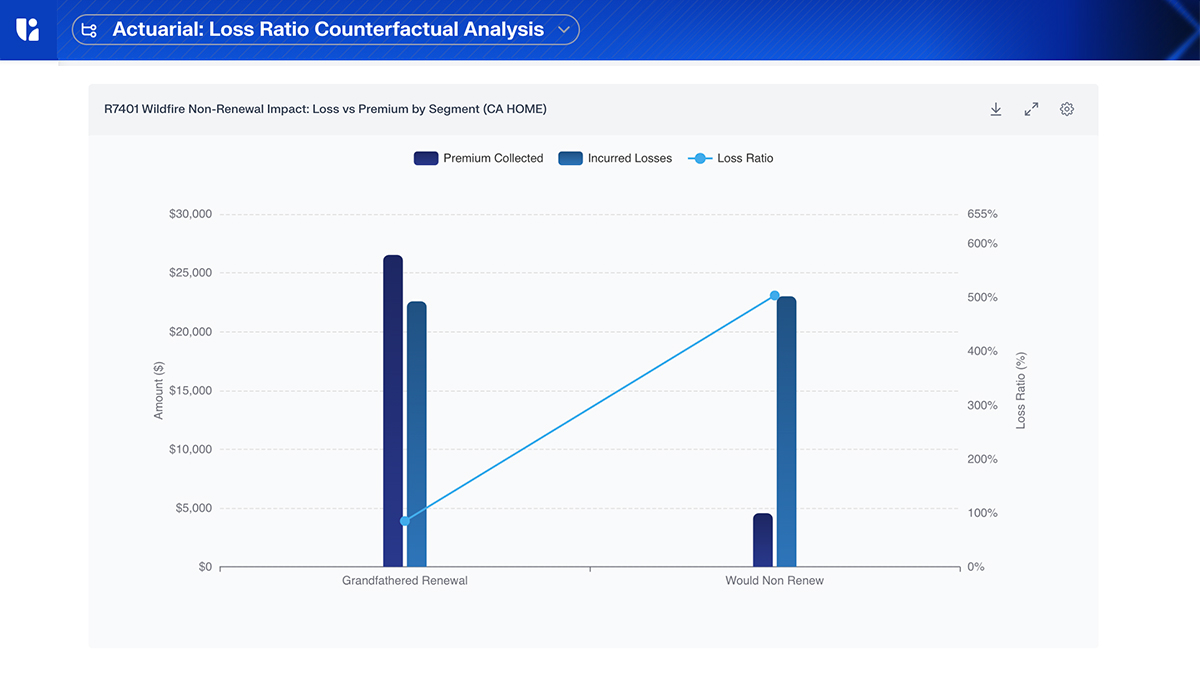Select Would Non Renew Premium Collected bar
The image size is (1200, 680).
coord(763,540)
